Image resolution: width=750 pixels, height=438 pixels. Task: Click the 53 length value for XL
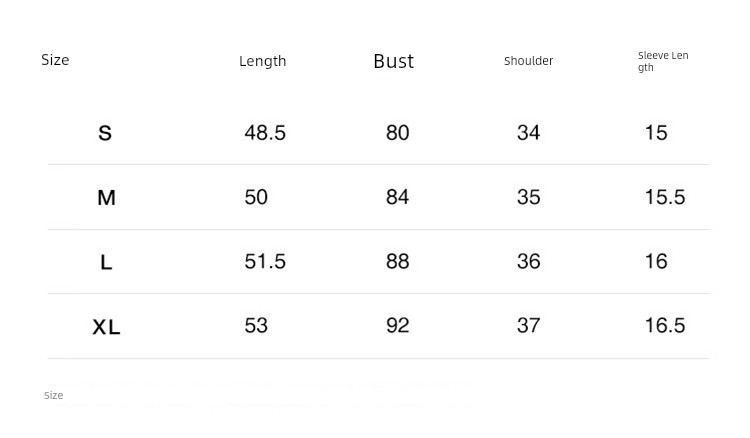tap(256, 326)
